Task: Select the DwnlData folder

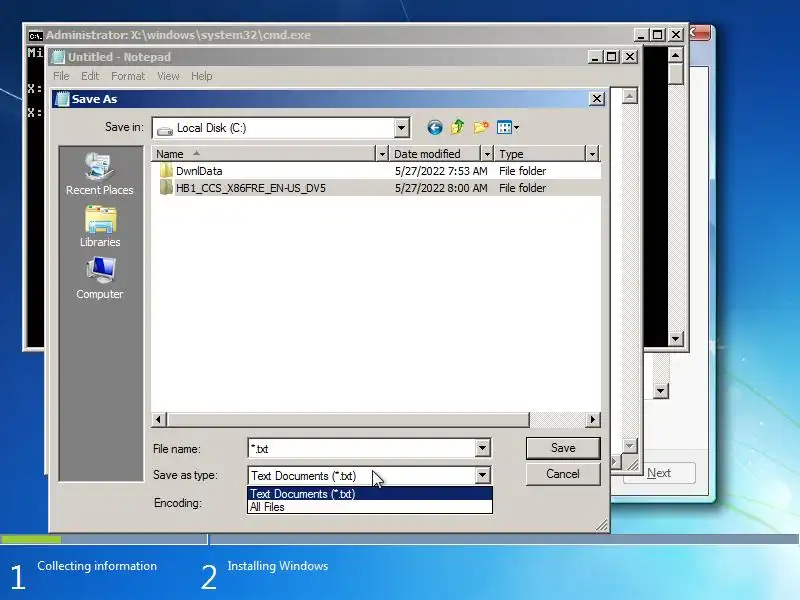Action: 199,171
